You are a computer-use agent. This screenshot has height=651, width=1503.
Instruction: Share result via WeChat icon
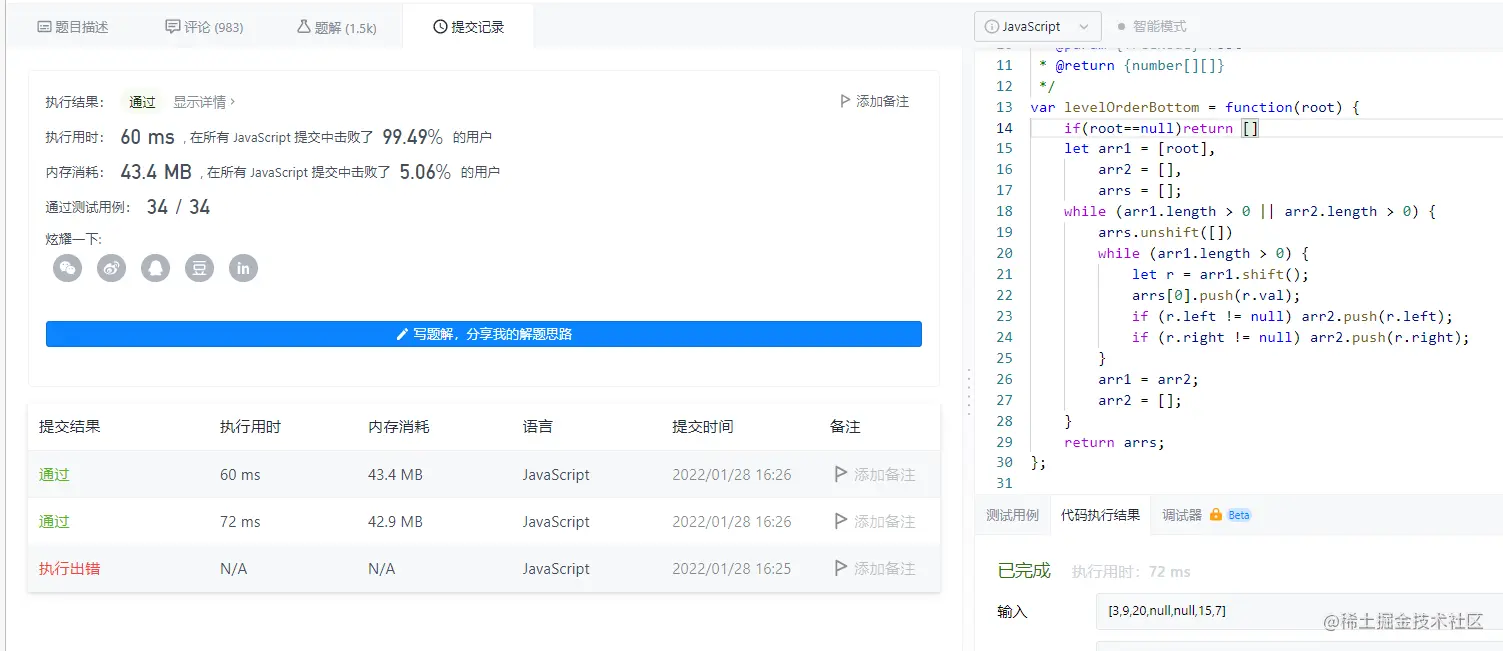pos(67,268)
